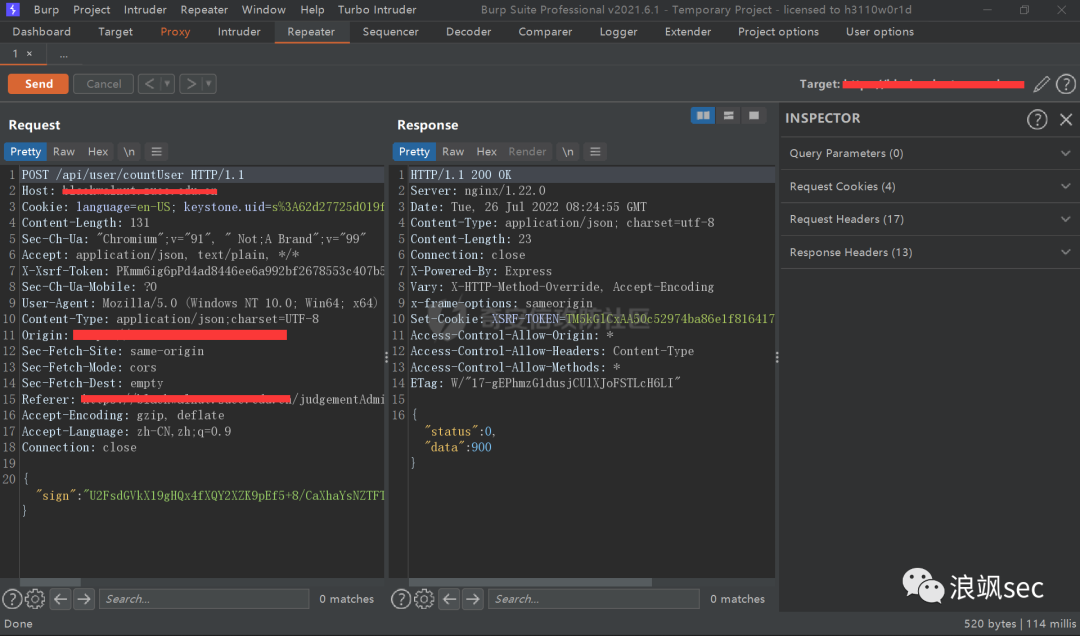This screenshot has width=1080, height=636.
Task: Expand Response Headers (13) section
Action: point(930,252)
